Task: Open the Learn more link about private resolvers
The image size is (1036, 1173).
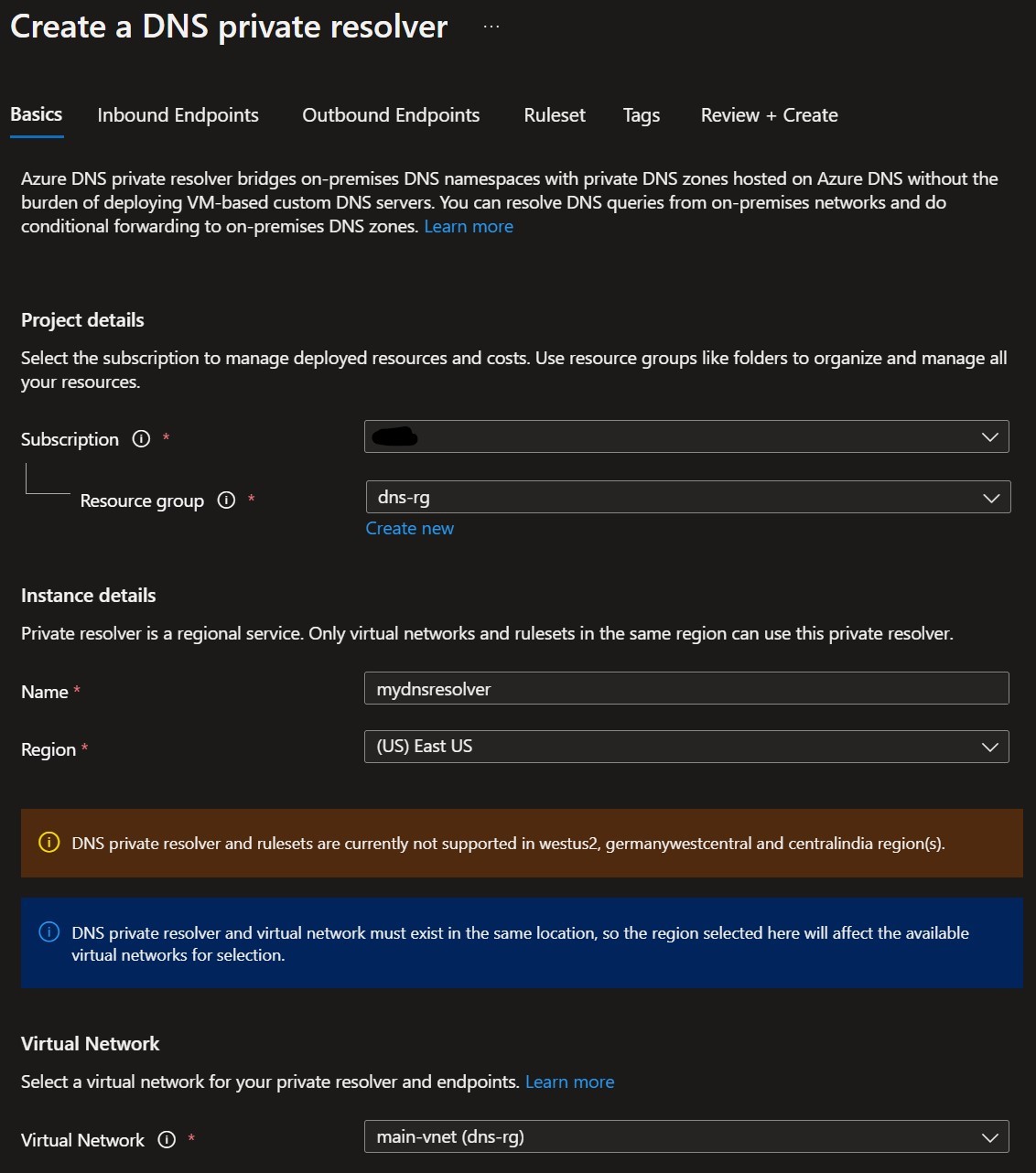Action: click(x=468, y=226)
